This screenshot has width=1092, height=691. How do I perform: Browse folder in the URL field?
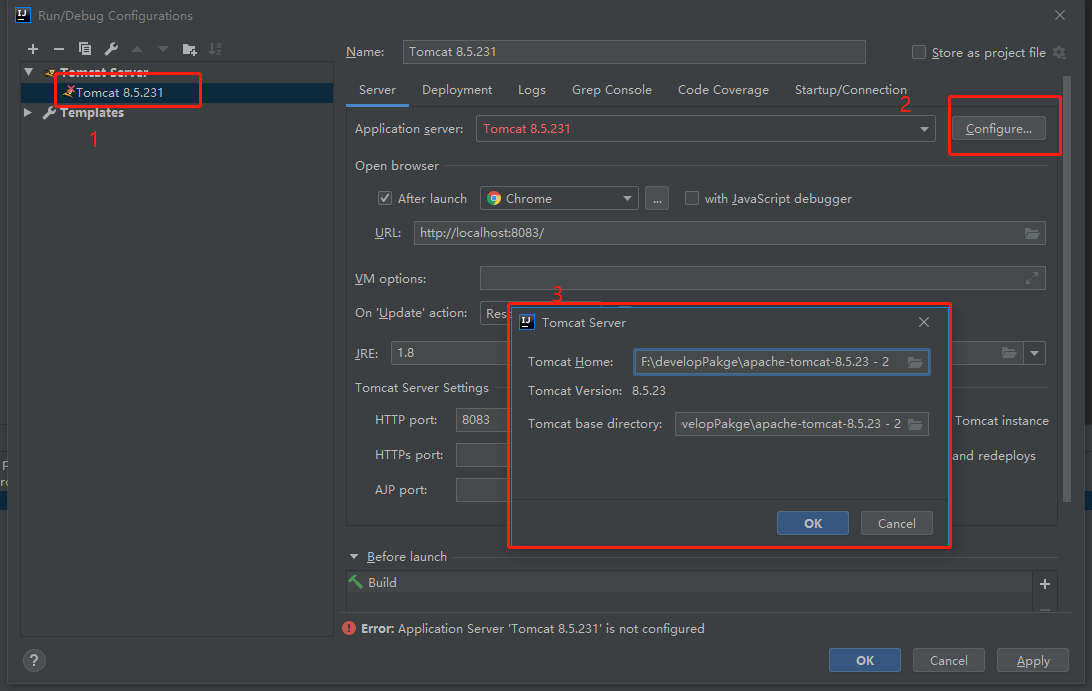click(x=1032, y=233)
